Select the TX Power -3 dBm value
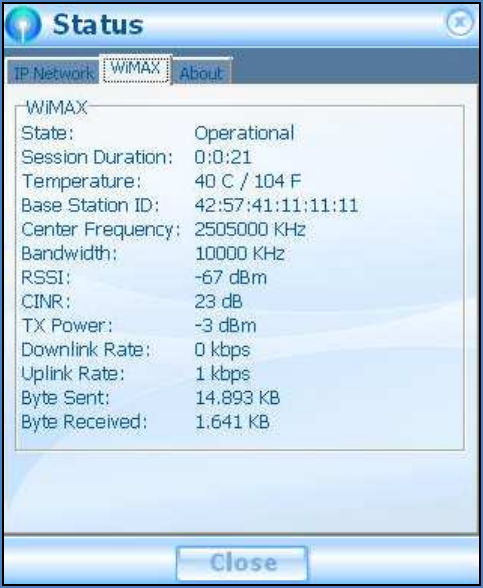 tap(225, 326)
